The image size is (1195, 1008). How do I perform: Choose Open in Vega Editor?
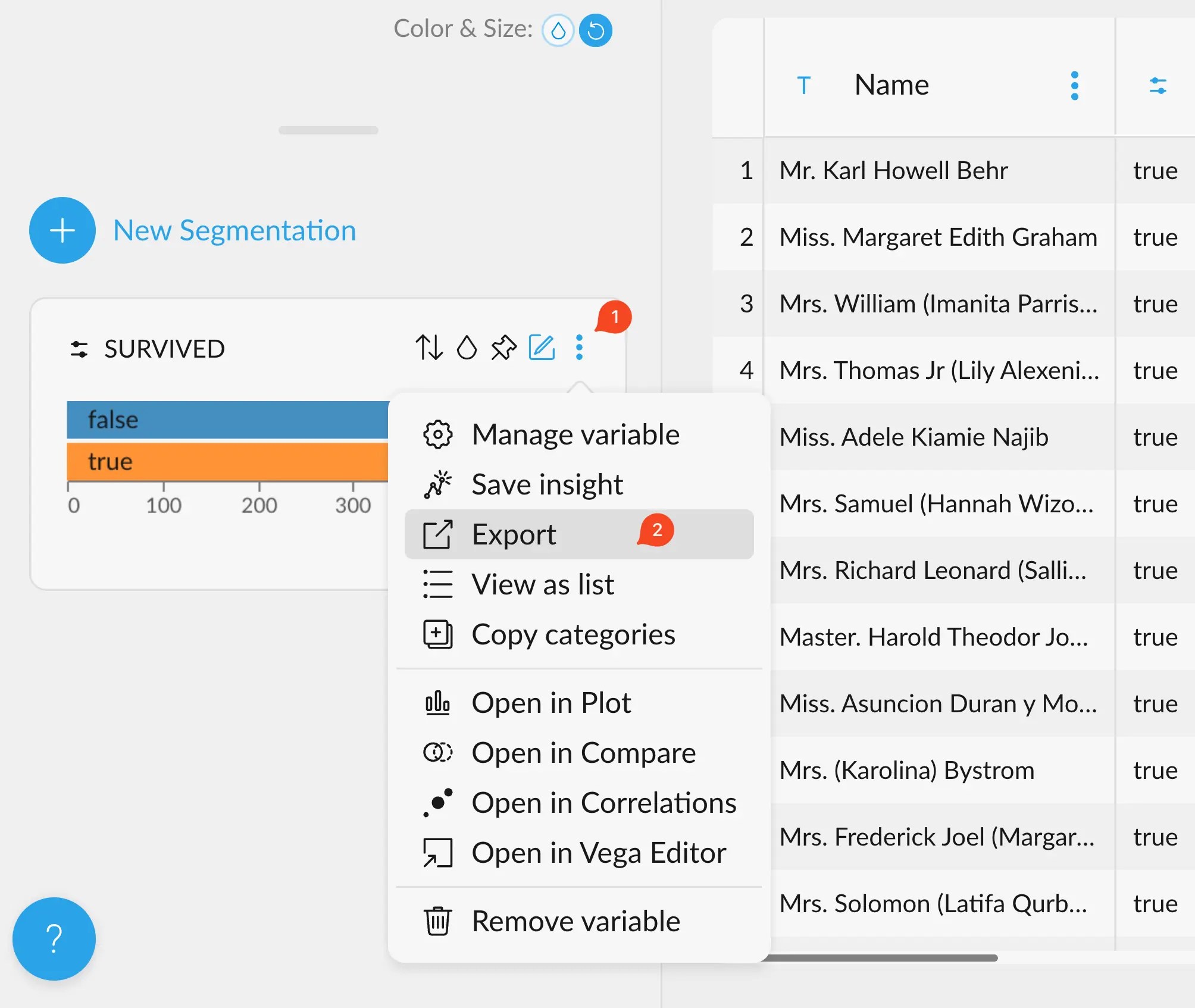coord(598,853)
